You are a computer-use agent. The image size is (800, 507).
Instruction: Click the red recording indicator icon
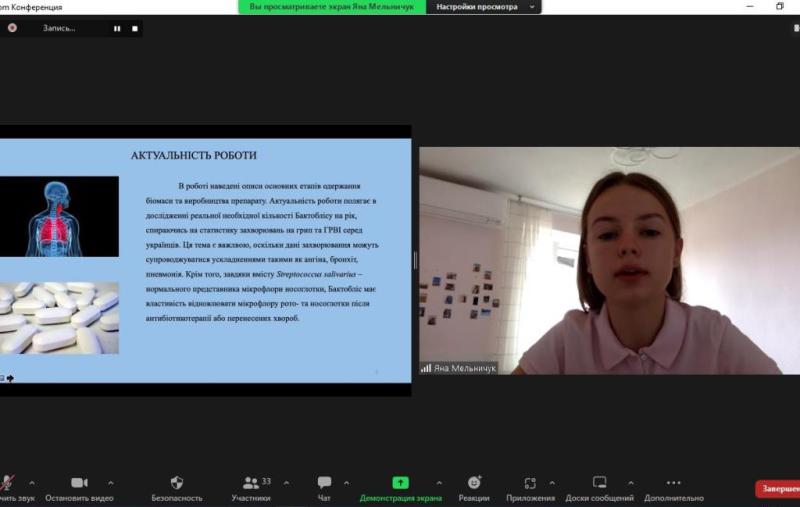pos(12,28)
